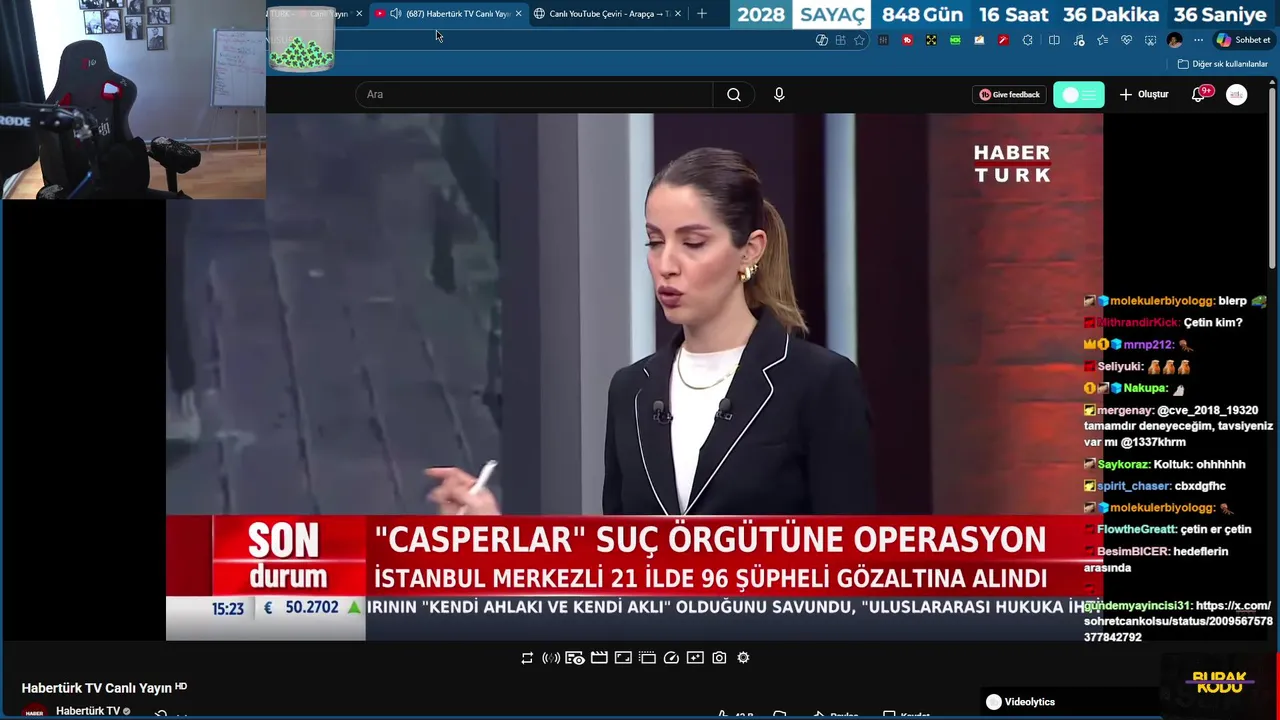Click the screenshot capture toolbar icon
1280x720 pixels.
tap(1150, 40)
